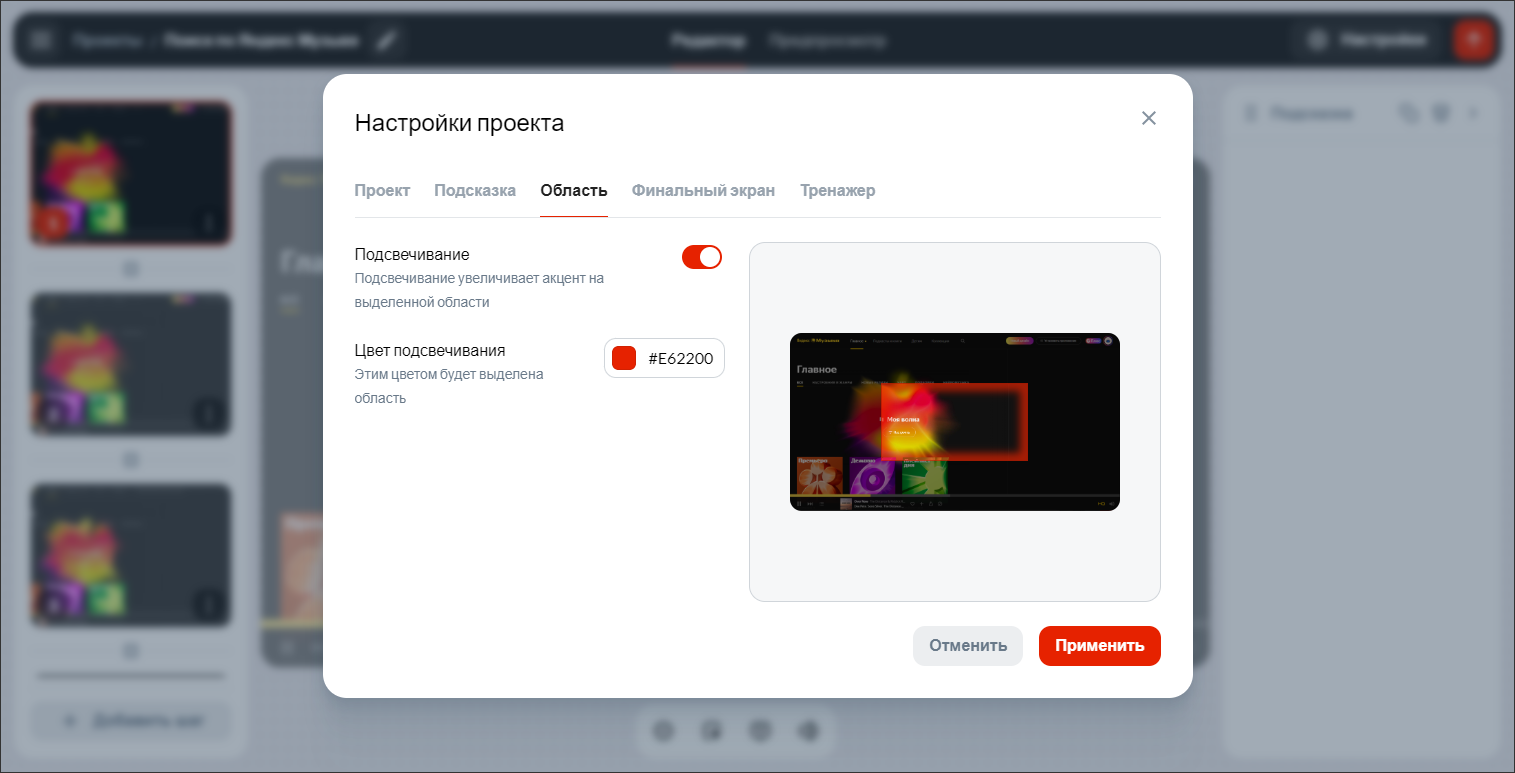The height and width of the screenshot is (773, 1515).
Task: Switch to the Тренажер tab
Action: pos(838,190)
